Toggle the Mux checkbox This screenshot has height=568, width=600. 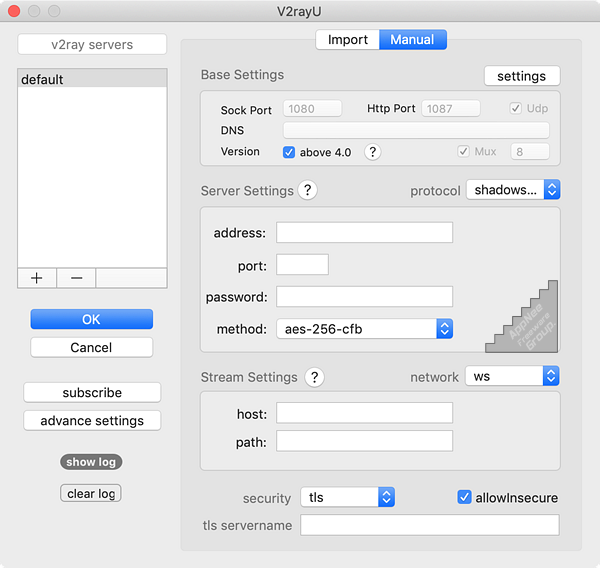(463, 152)
